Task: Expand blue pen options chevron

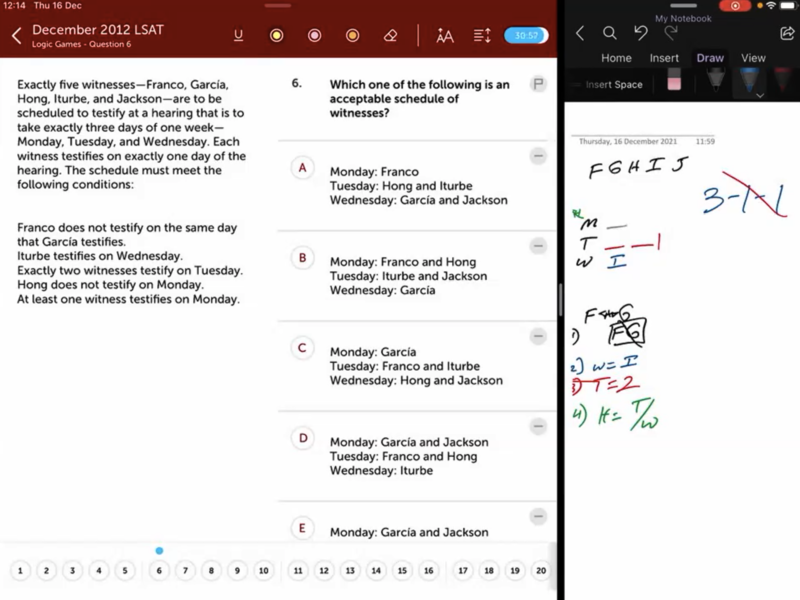Action: (x=760, y=96)
